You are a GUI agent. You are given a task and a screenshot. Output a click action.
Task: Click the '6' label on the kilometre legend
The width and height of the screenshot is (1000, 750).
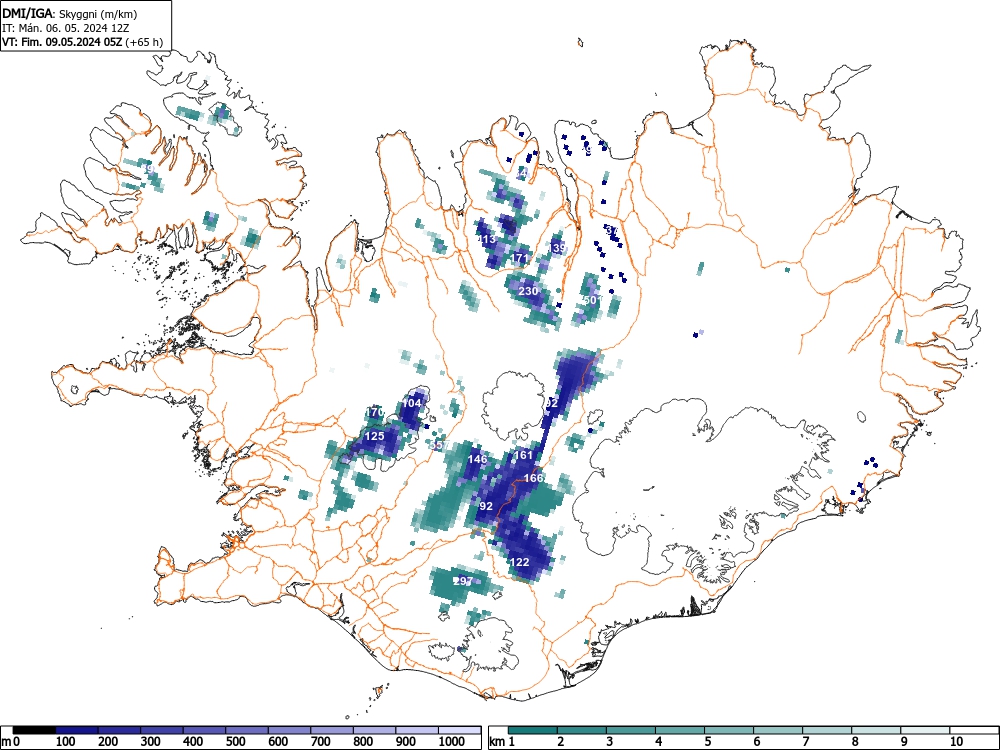[756, 742]
